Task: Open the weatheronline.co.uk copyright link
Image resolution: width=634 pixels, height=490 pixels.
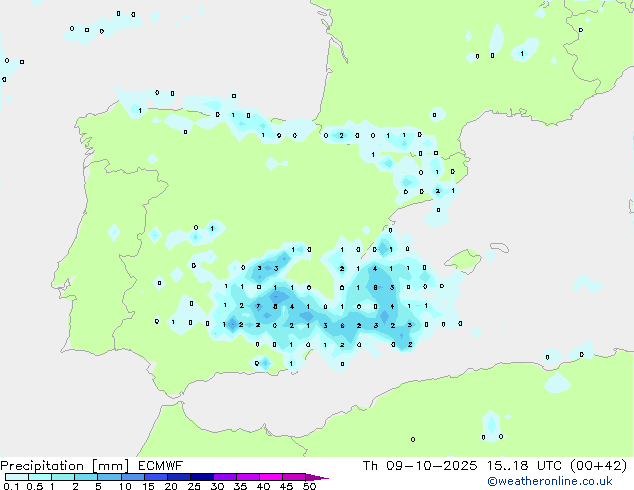Action: pyautogui.click(x=550, y=481)
